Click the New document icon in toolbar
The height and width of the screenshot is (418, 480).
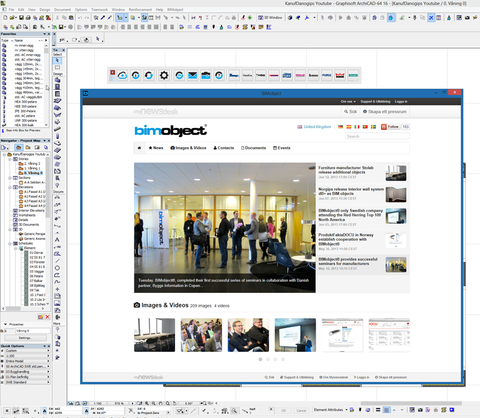point(5,18)
